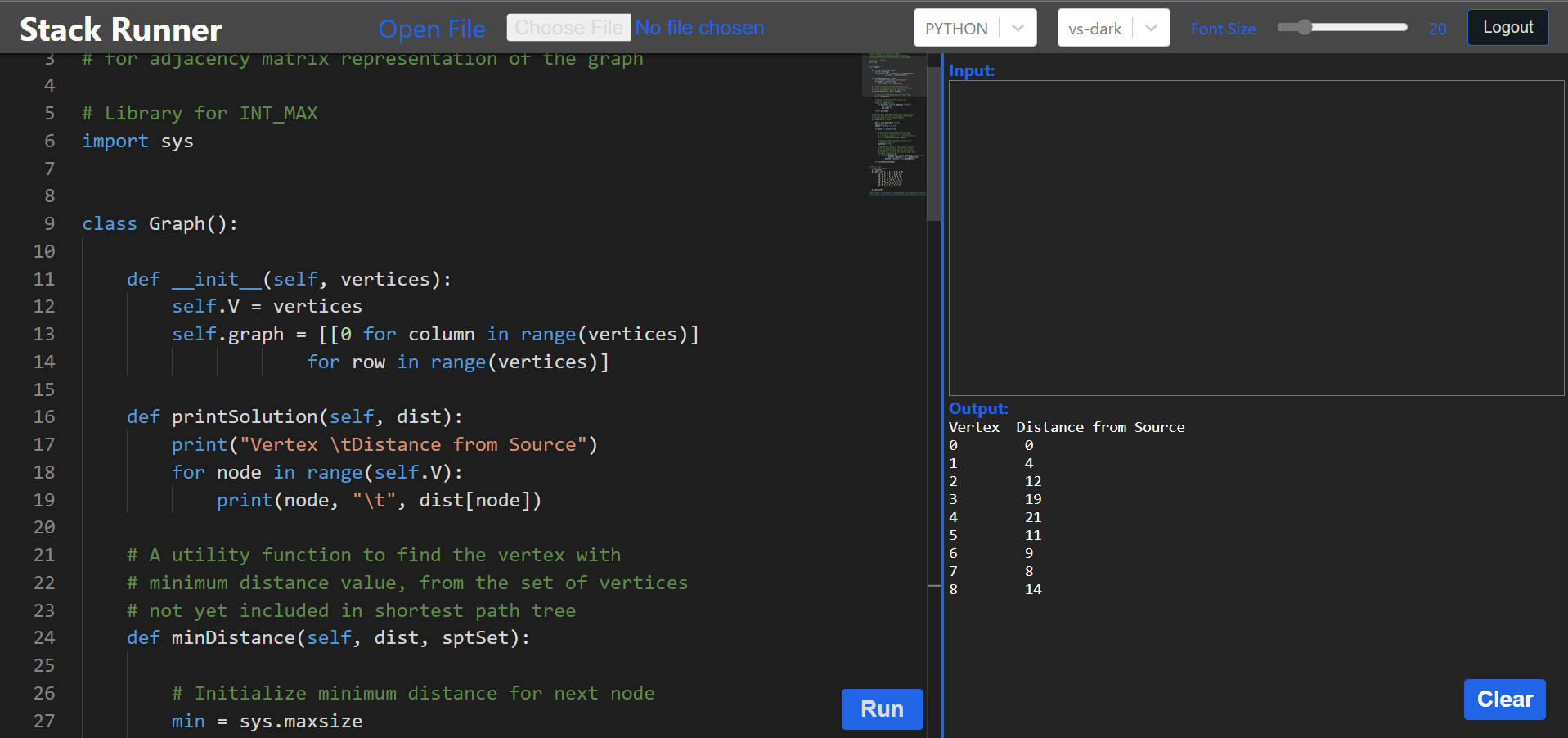
Task: Click the editor vertical scrollbar thumb
Action: click(933, 143)
